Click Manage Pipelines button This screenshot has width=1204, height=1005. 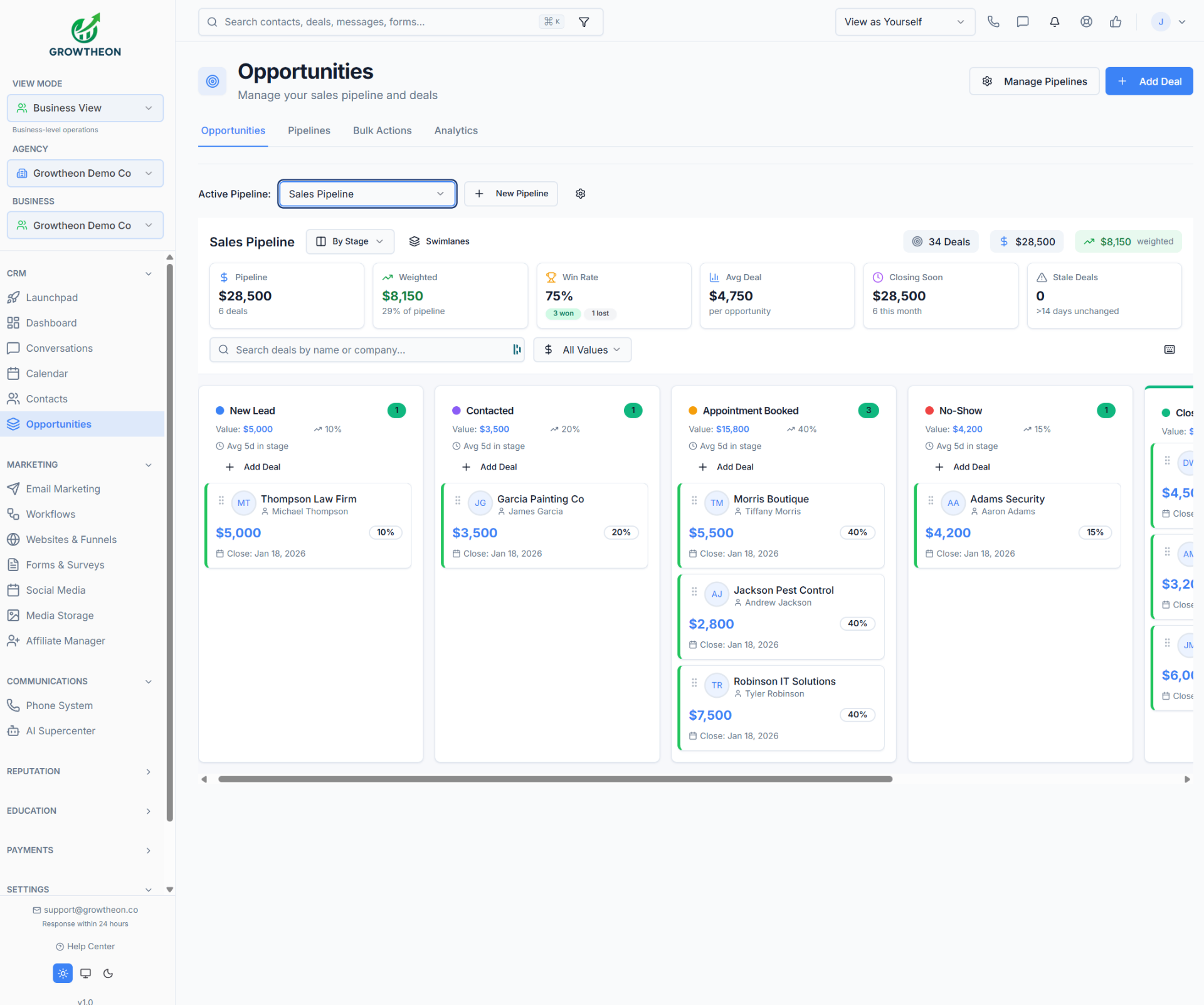click(x=1034, y=82)
